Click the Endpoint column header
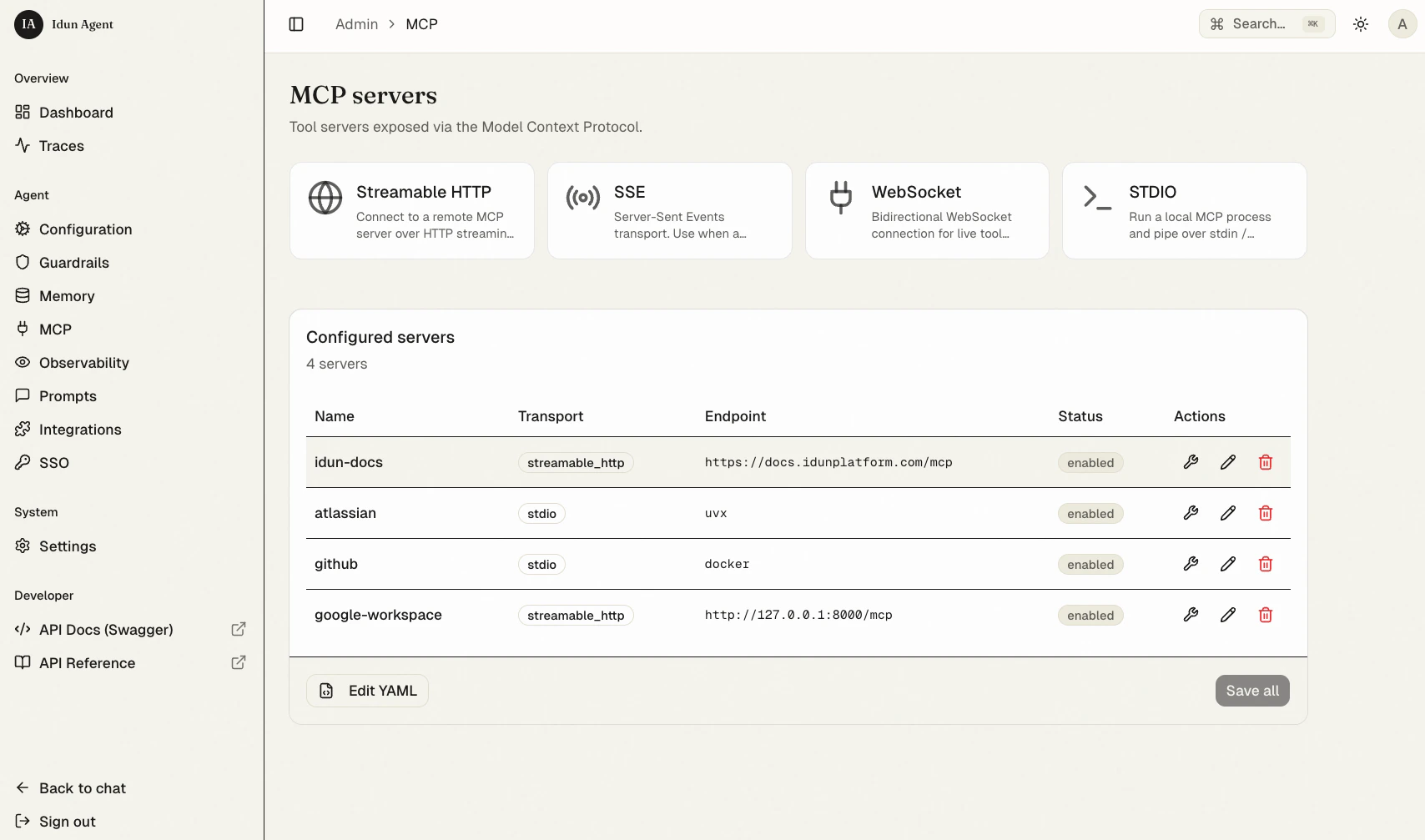 (x=735, y=416)
